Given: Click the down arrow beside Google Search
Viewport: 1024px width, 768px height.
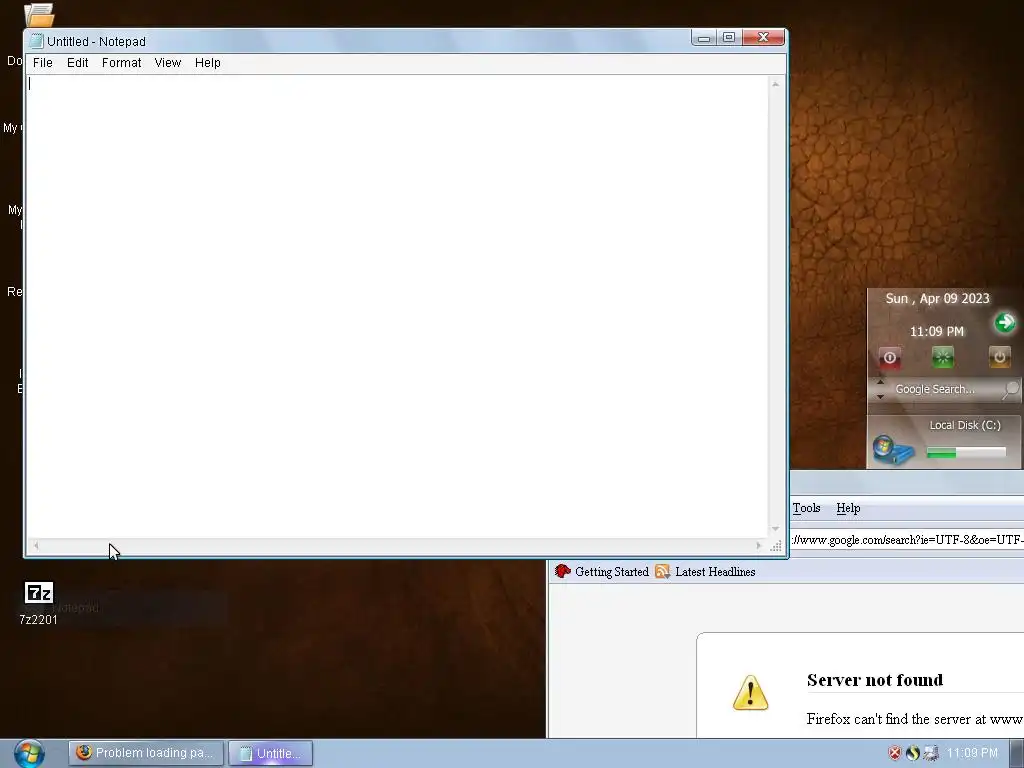Looking at the screenshot, I should click(x=880, y=396).
